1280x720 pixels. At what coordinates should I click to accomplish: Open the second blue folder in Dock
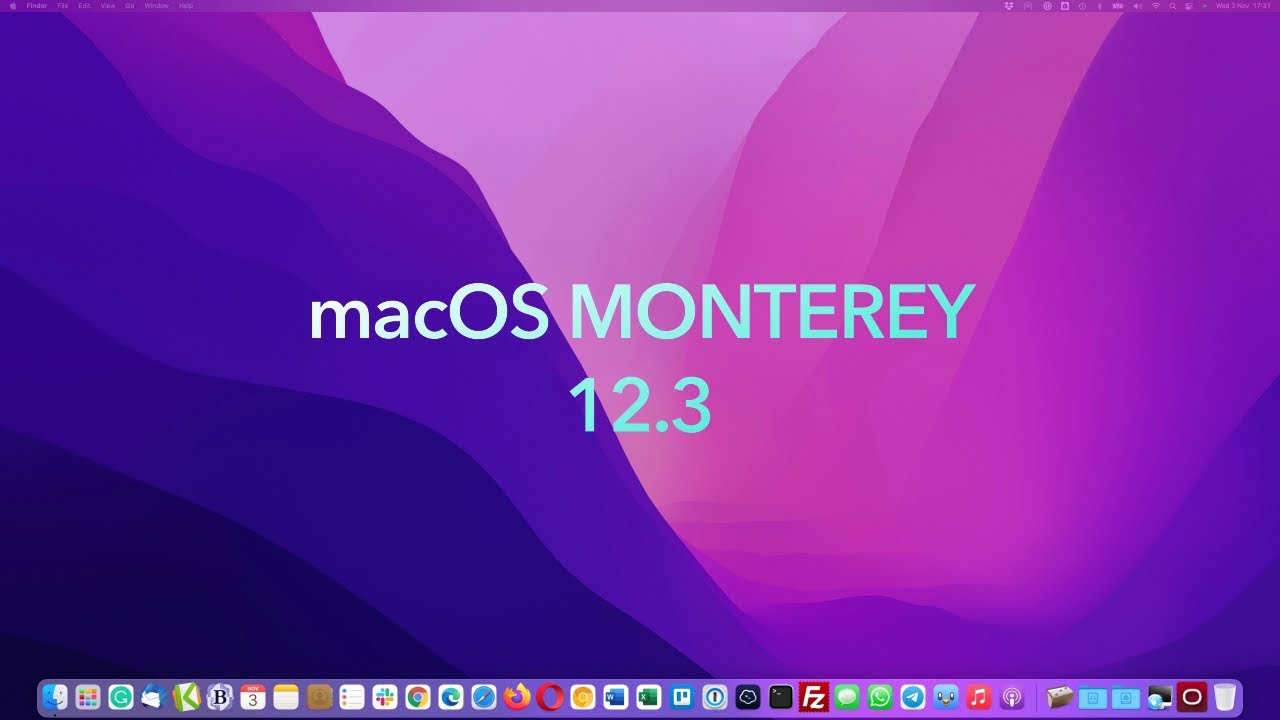1126,697
